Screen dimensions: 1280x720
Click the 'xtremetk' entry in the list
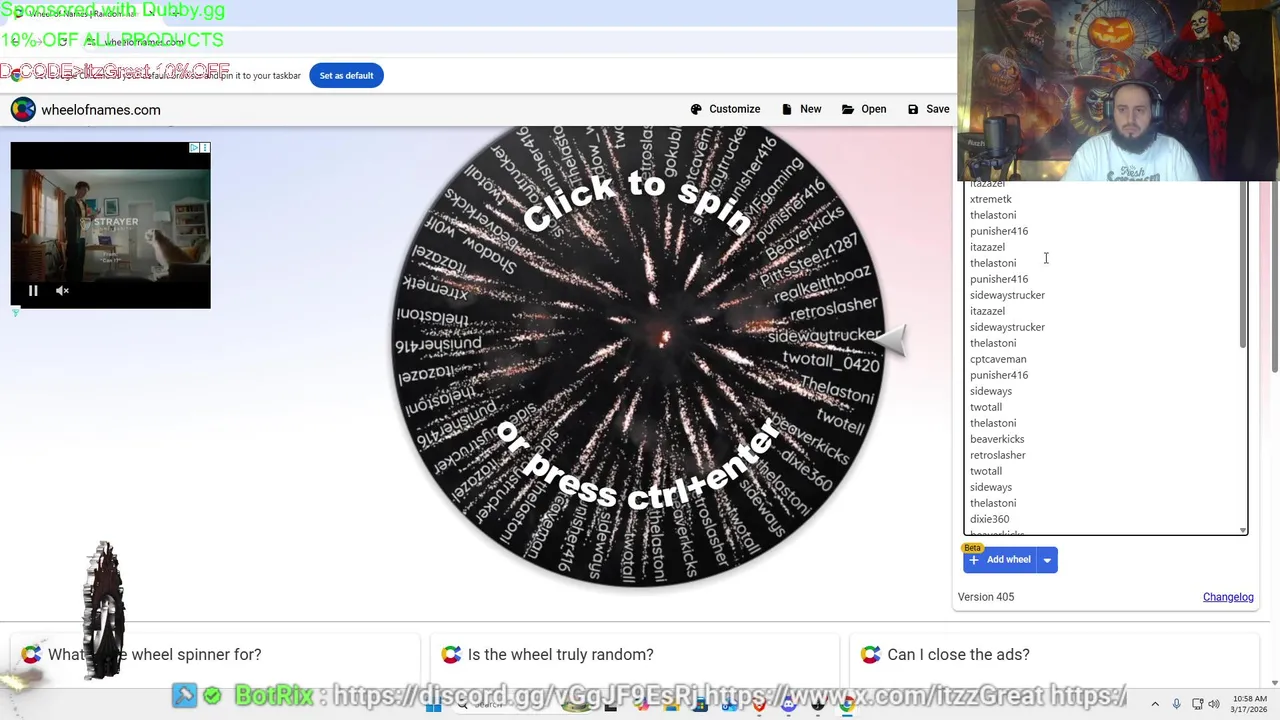(990, 199)
